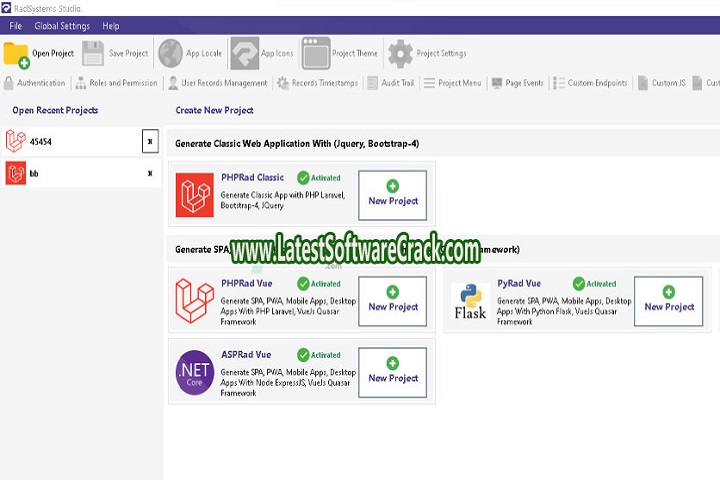
Task: Click the Authentication lock icon
Action: [x=9, y=83]
